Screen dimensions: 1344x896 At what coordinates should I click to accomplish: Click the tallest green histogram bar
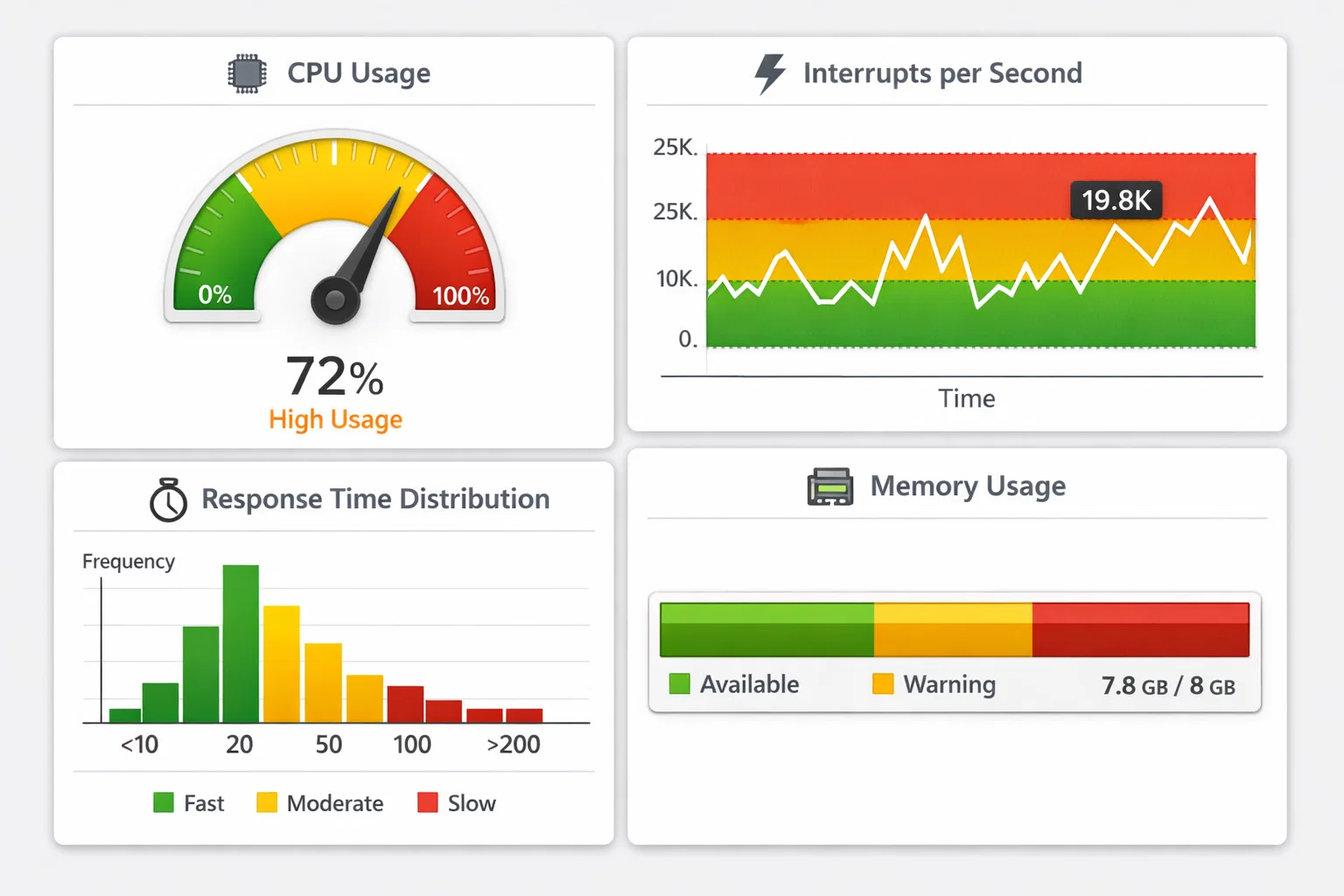(x=241, y=643)
